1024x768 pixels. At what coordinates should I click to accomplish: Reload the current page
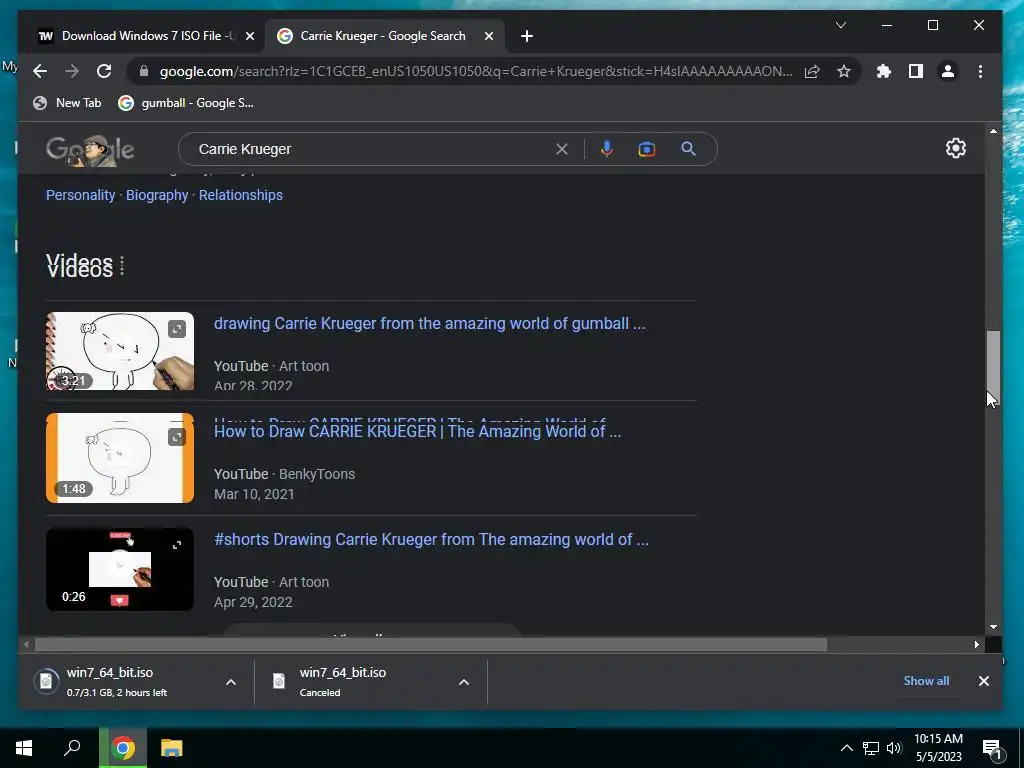pos(104,71)
